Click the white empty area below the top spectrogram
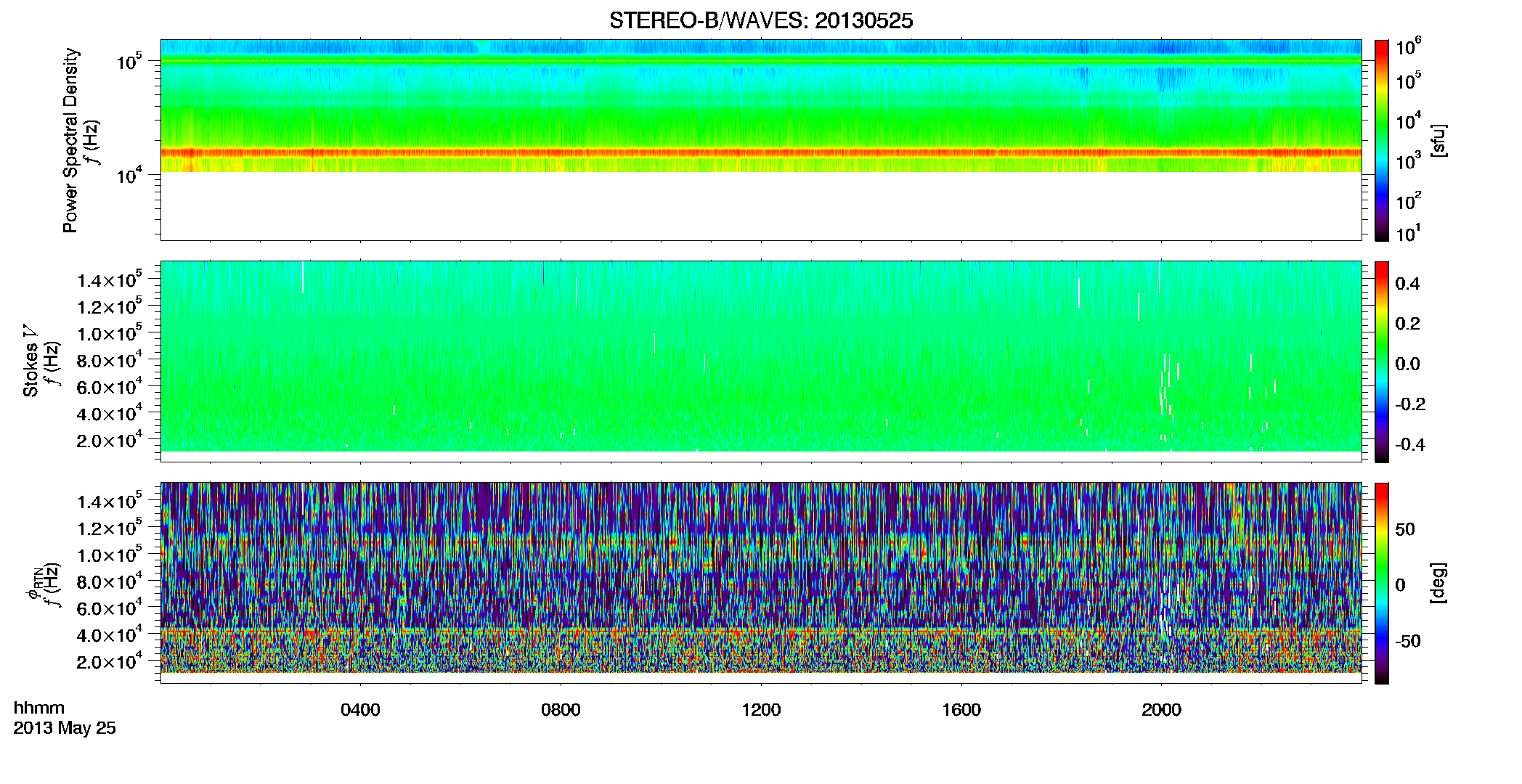This screenshot has height=784, width=1522. pyautogui.click(x=761, y=206)
